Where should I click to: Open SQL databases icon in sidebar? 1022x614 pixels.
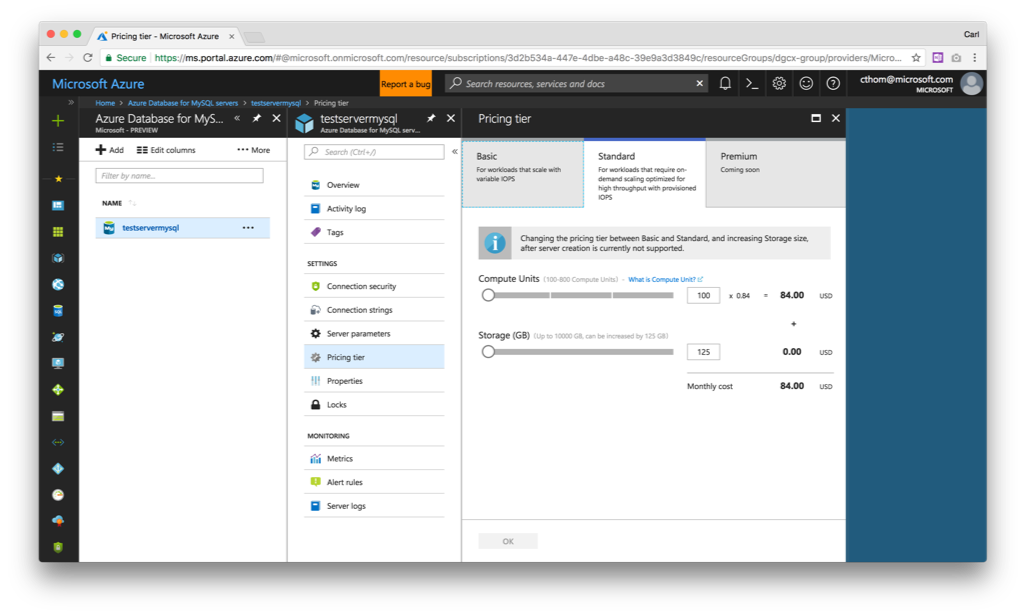tap(58, 311)
